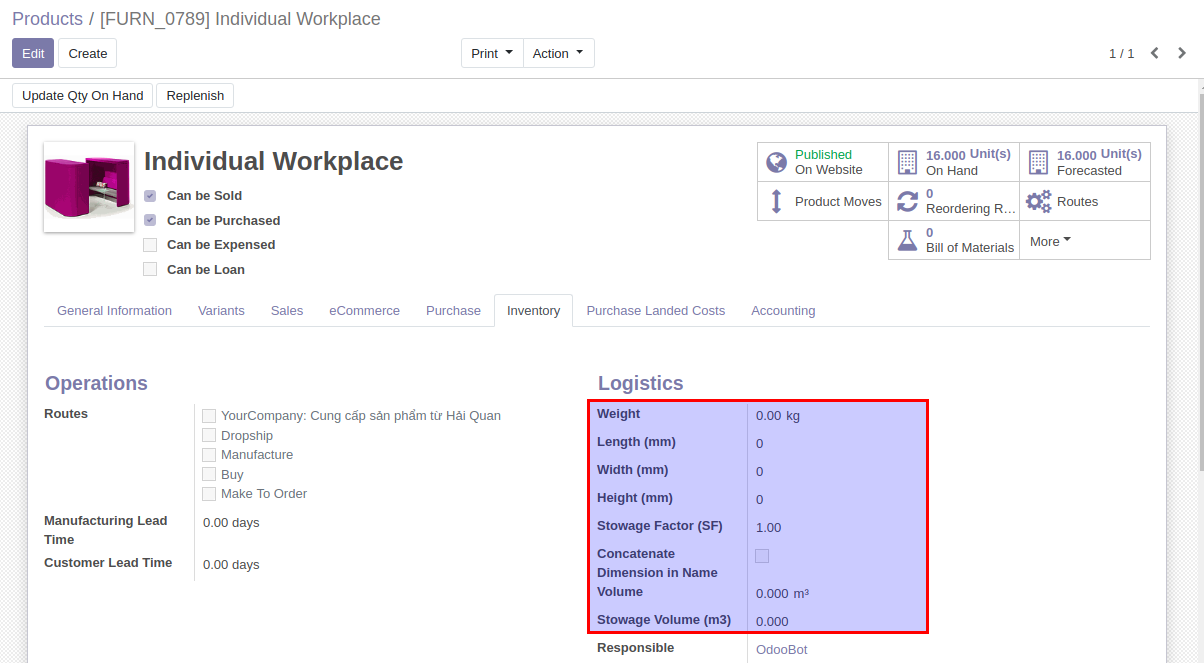
Task: Click the Update Qty On Hand button
Action: click(83, 95)
